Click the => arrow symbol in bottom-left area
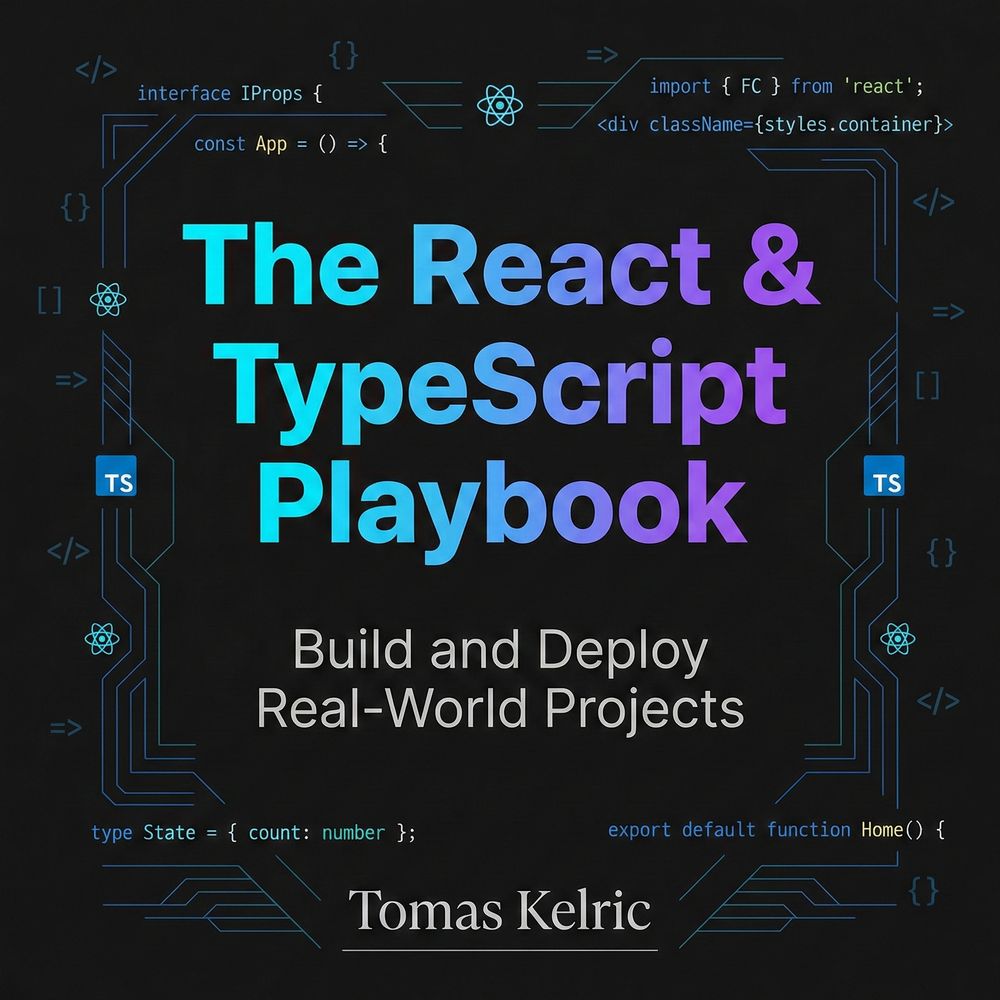This screenshot has width=1000, height=1000. click(65, 727)
